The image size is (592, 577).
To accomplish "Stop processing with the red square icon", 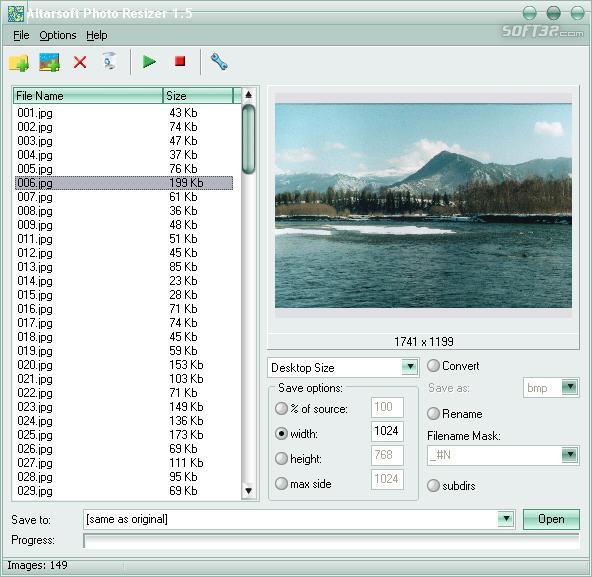I will pyautogui.click(x=180, y=61).
